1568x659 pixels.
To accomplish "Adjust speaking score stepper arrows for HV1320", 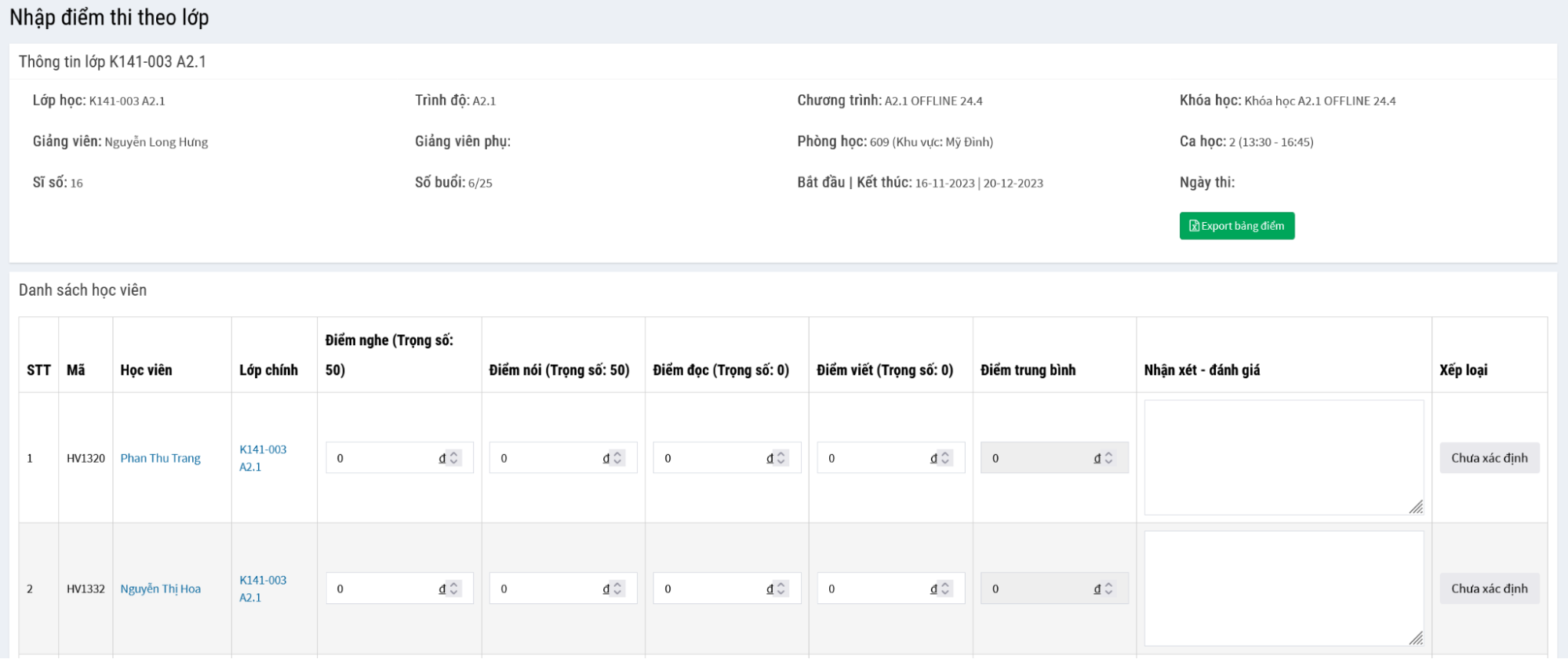I will (618, 458).
